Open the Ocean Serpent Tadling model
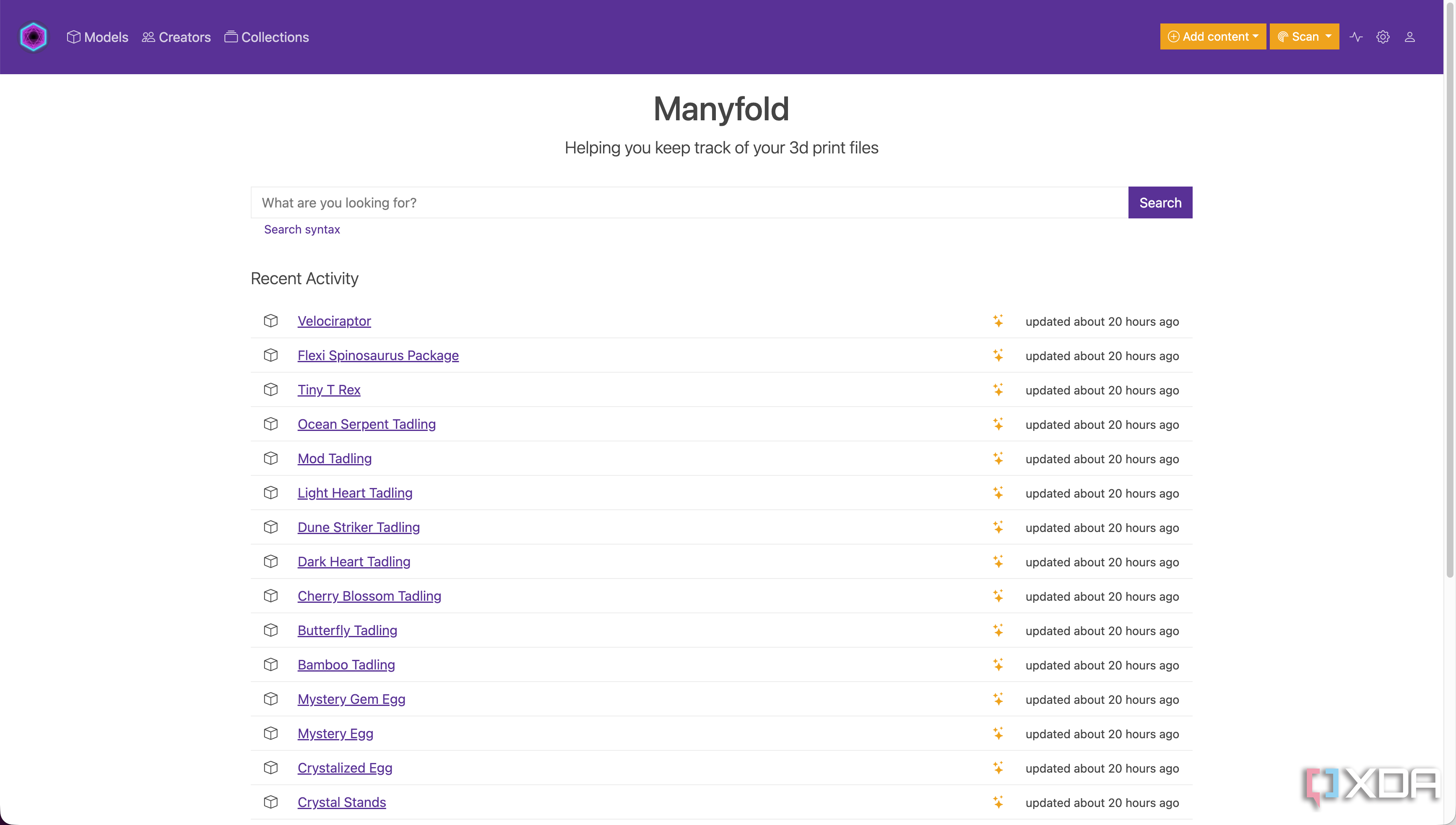Viewport: 1456px width, 825px height. [x=367, y=424]
